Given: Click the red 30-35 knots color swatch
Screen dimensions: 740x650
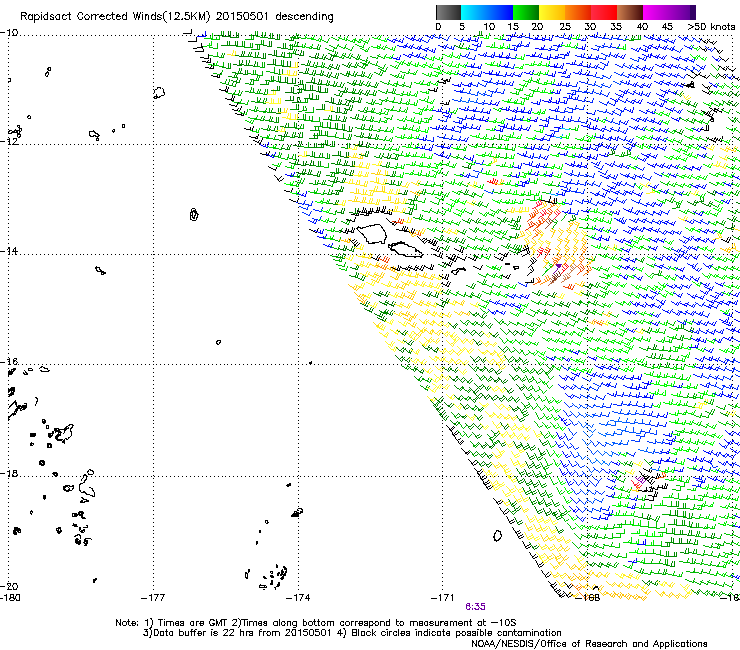Looking at the screenshot, I should (604, 12).
